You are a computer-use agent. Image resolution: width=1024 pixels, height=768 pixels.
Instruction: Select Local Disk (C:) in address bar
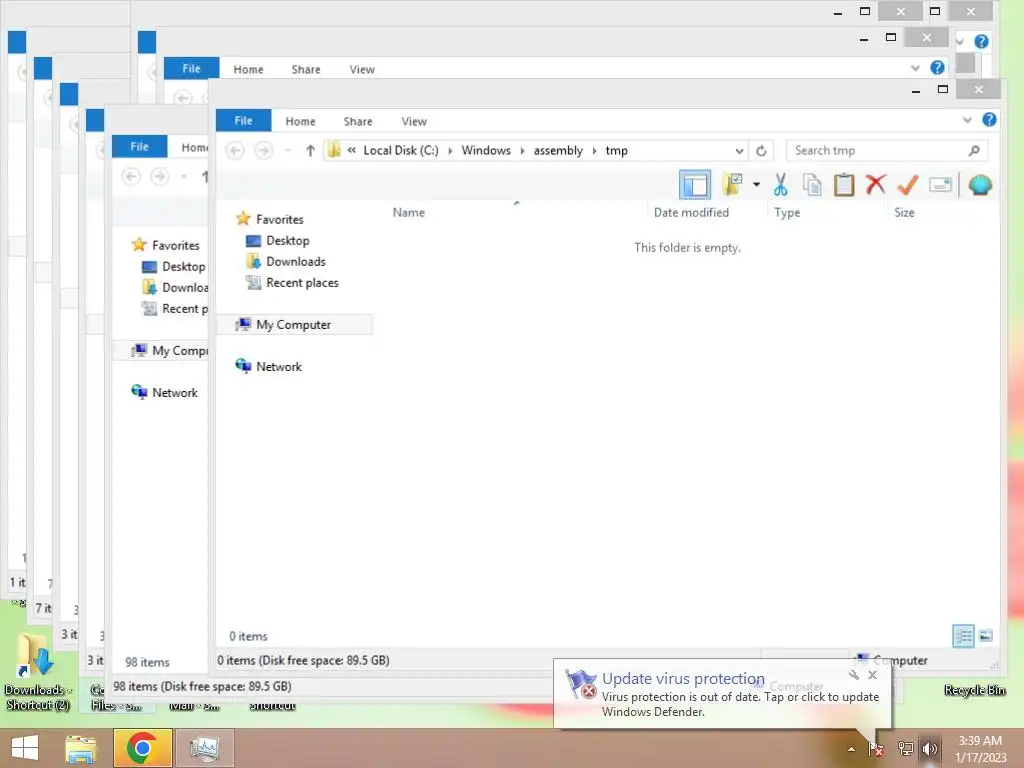click(401, 150)
